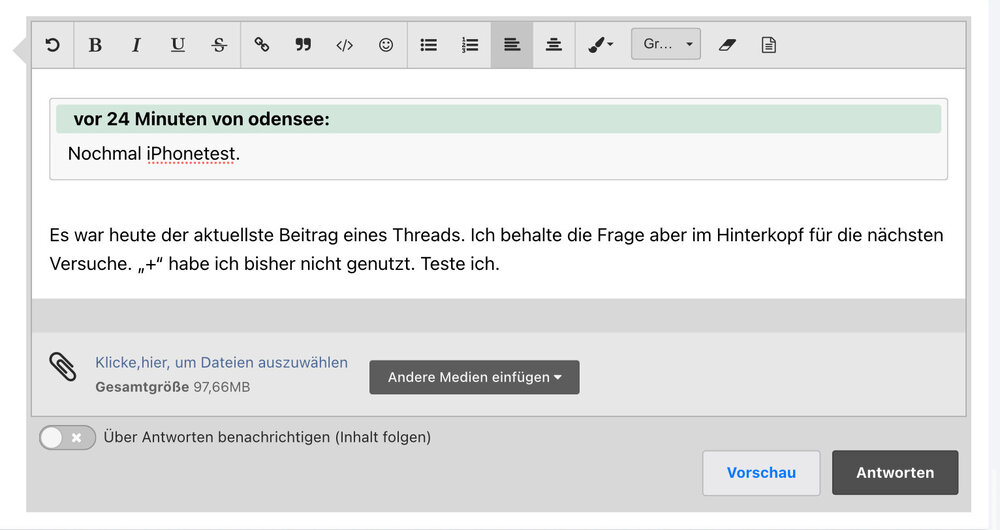Align text to the left
The width and height of the screenshot is (1000, 530).
pos(512,45)
